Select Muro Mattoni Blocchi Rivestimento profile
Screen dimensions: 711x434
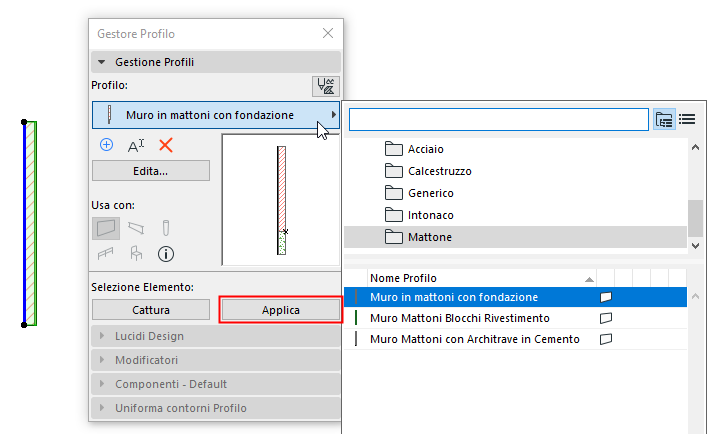(x=459, y=318)
